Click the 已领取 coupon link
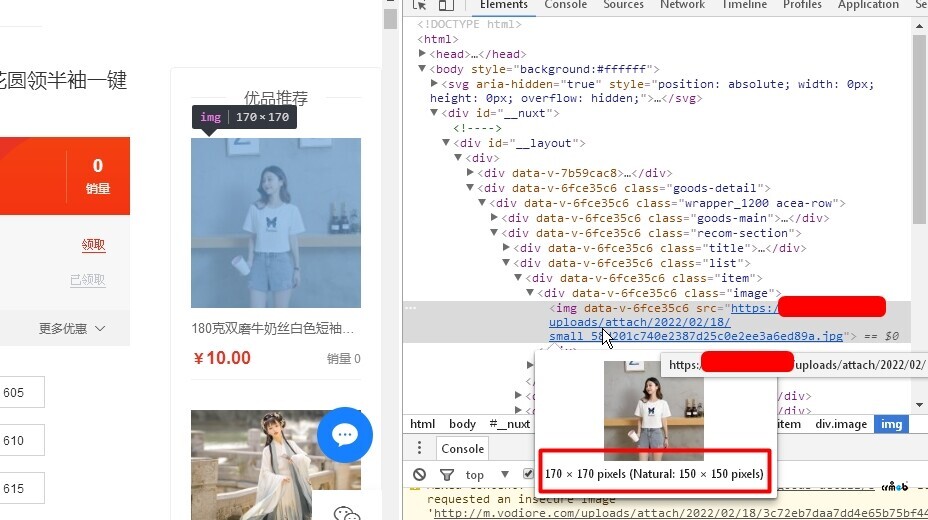This screenshot has height=520, width=928. point(88,280)
